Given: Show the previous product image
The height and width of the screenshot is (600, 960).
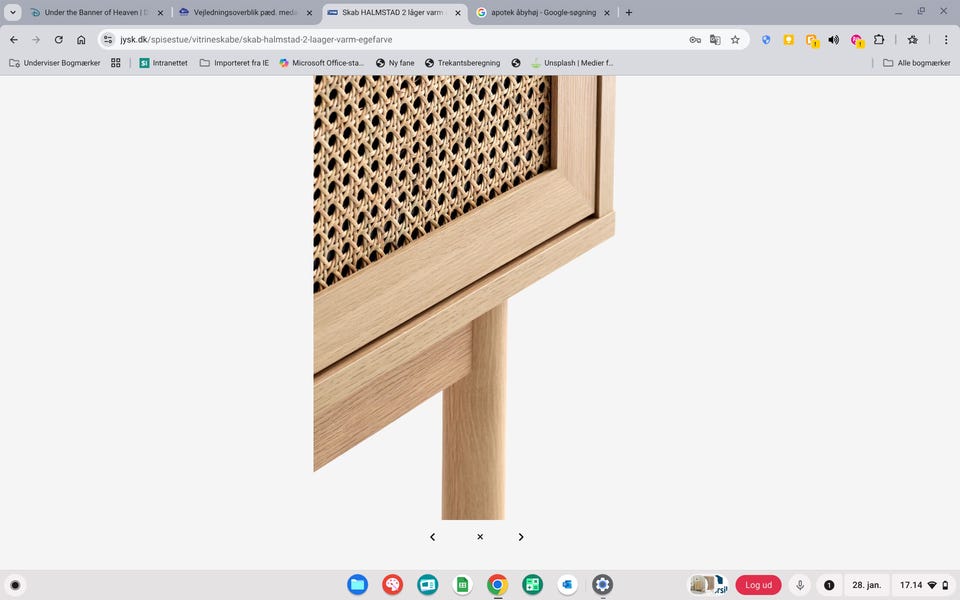Looking at the screenshot, I should (x=432, y=537).
